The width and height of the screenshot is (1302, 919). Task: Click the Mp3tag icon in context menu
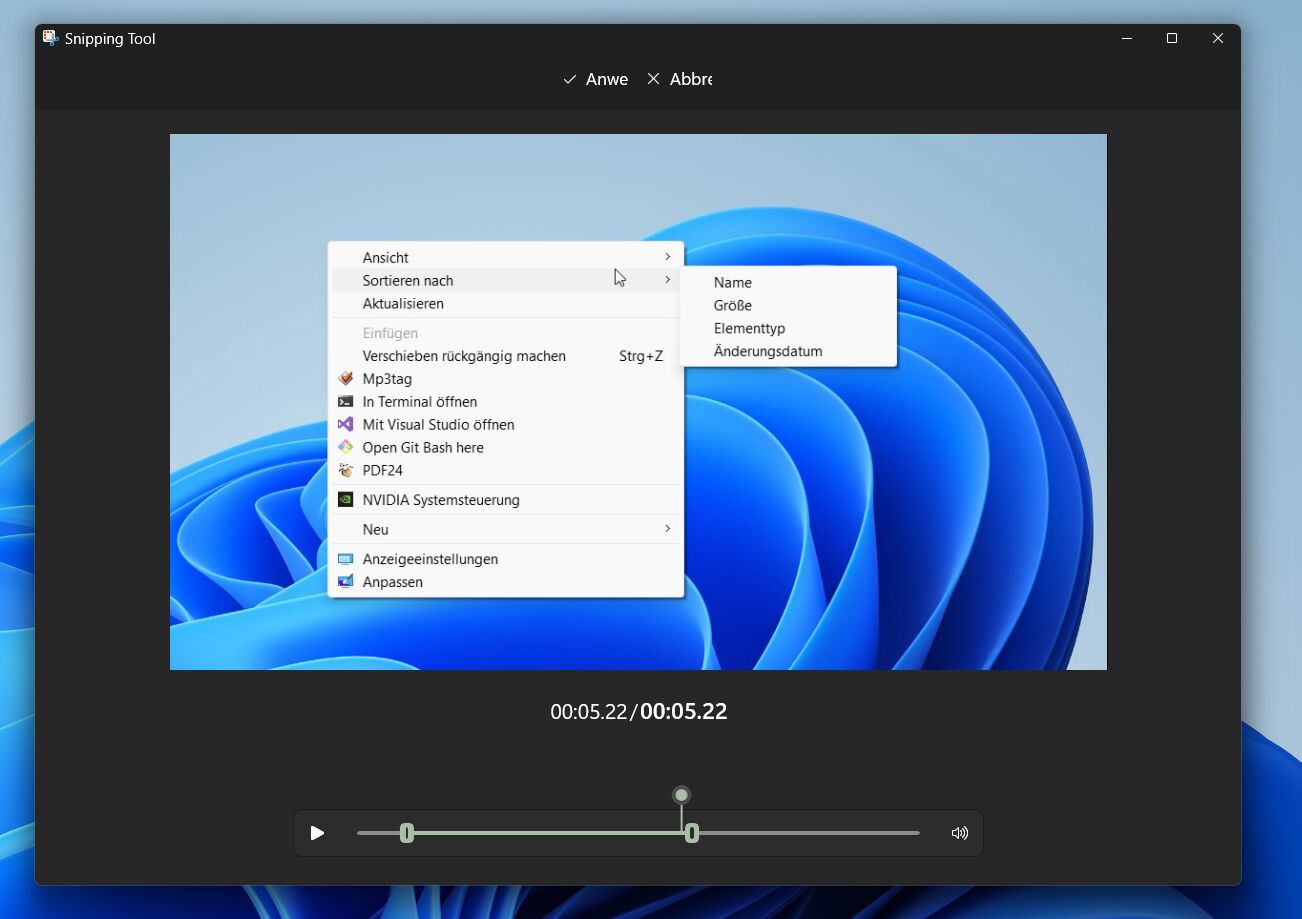pyautogui.click(x=346, y=379)
